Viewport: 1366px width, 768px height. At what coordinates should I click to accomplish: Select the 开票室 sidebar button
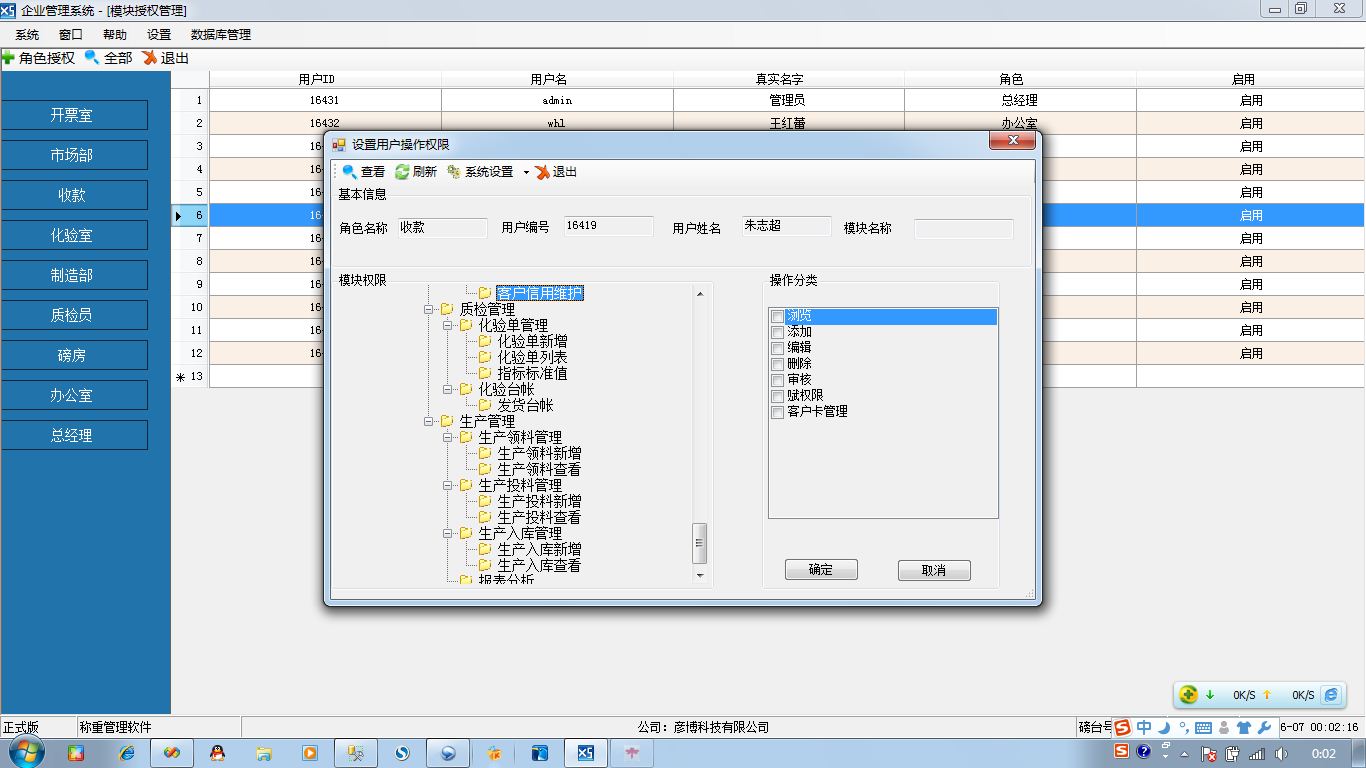coord(75,115)
